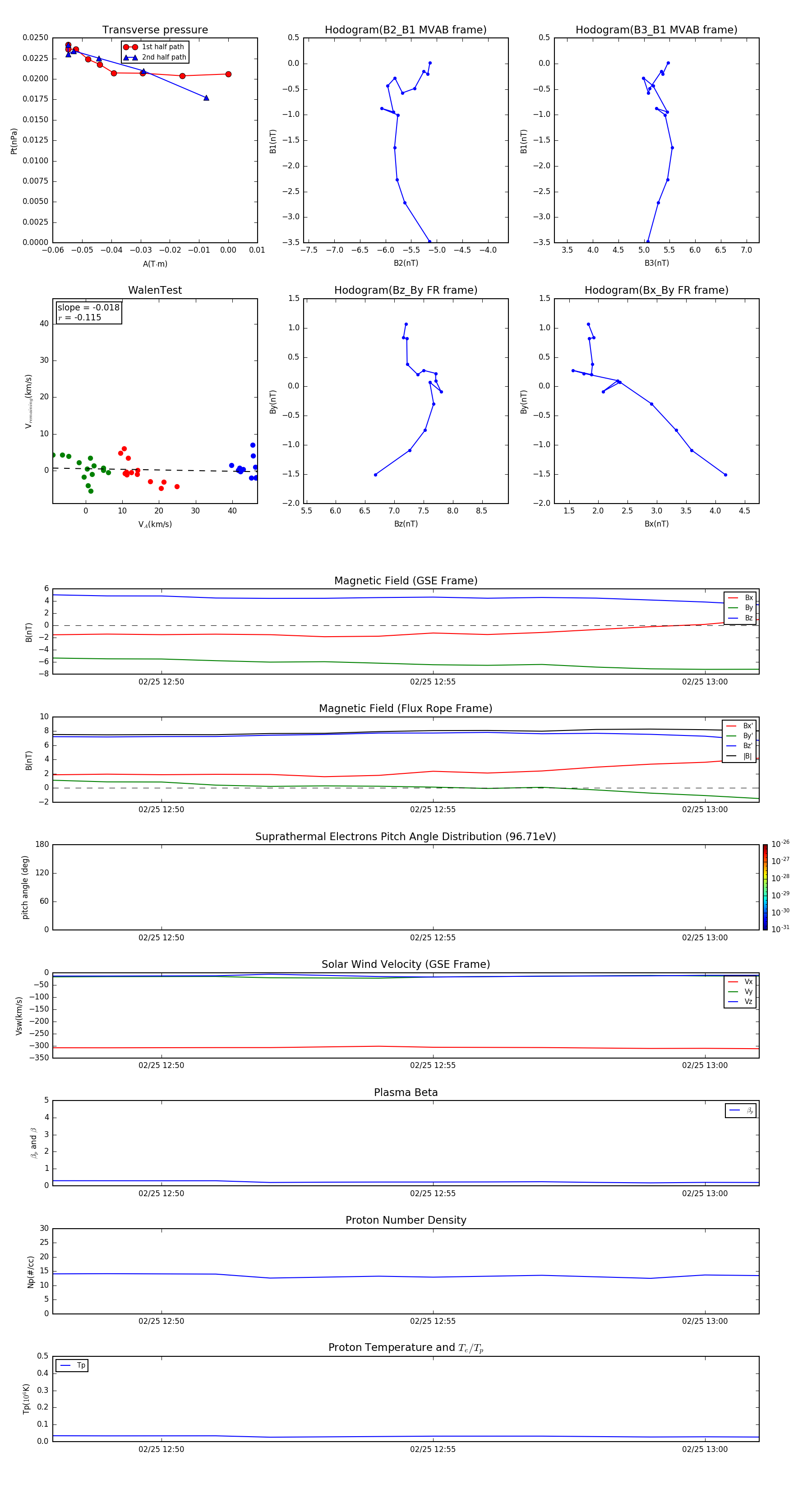Select the βp legend entry in Plasma Beta plot
The image size is (812, 1489).
(741, 1110)
